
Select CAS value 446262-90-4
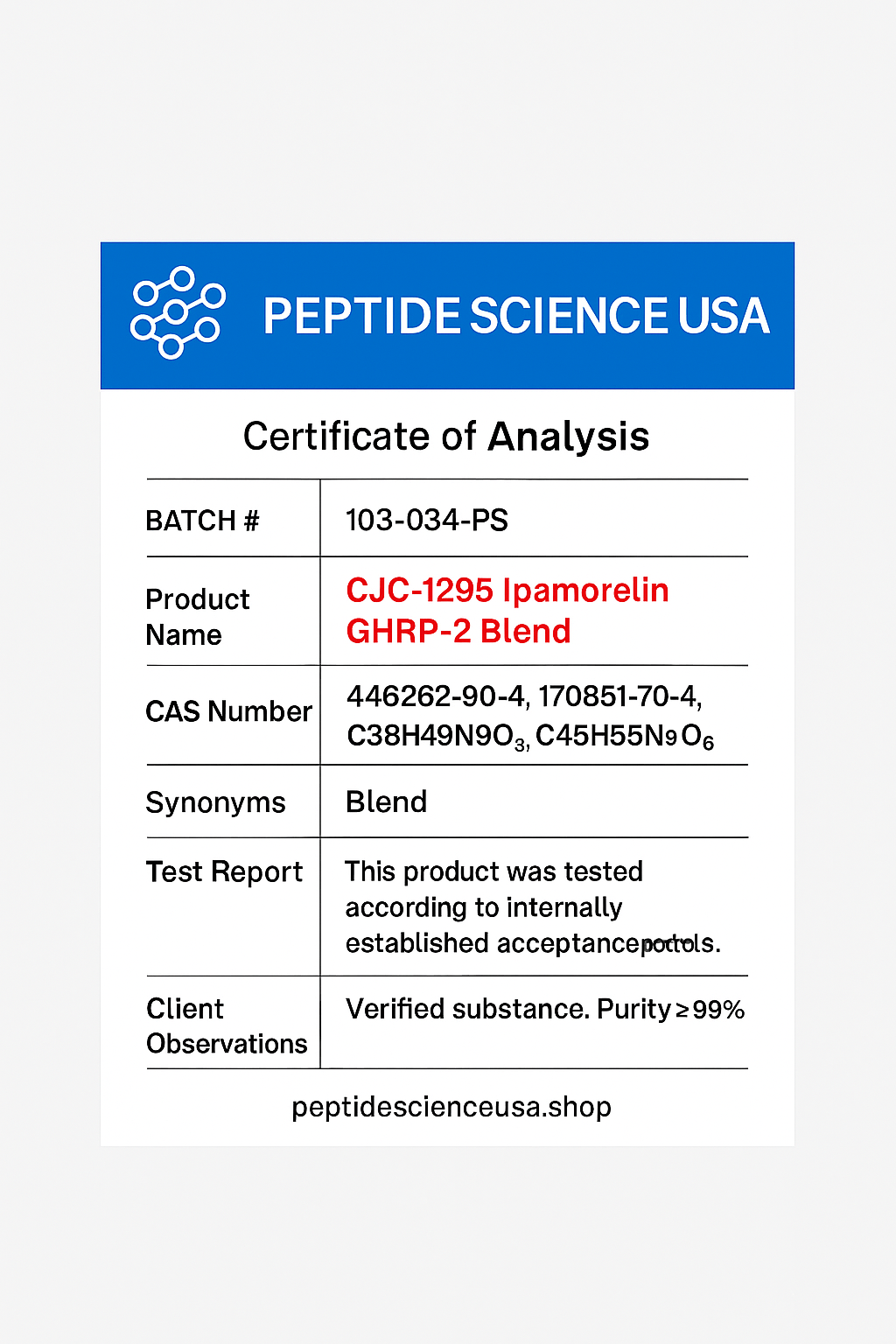436,696
